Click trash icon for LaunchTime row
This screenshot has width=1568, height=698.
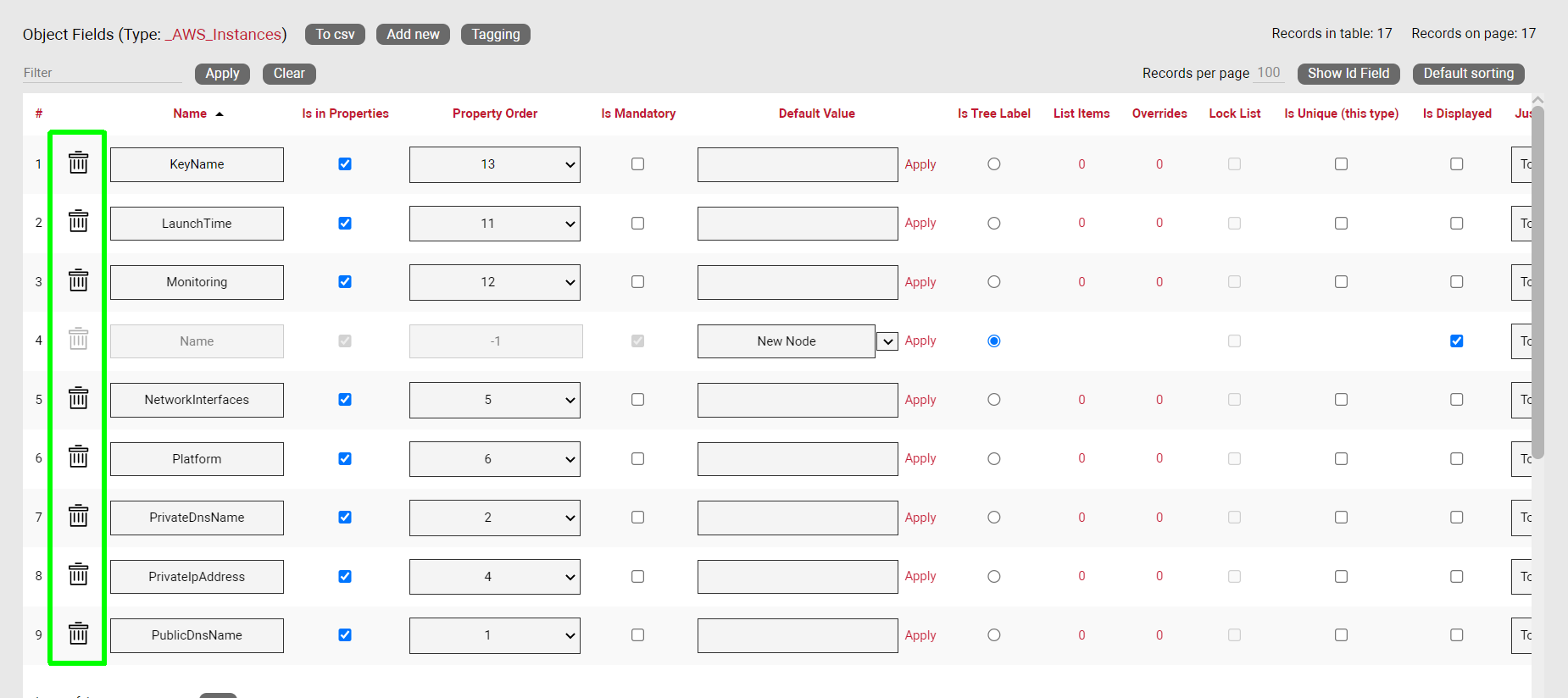click(78, 222)
